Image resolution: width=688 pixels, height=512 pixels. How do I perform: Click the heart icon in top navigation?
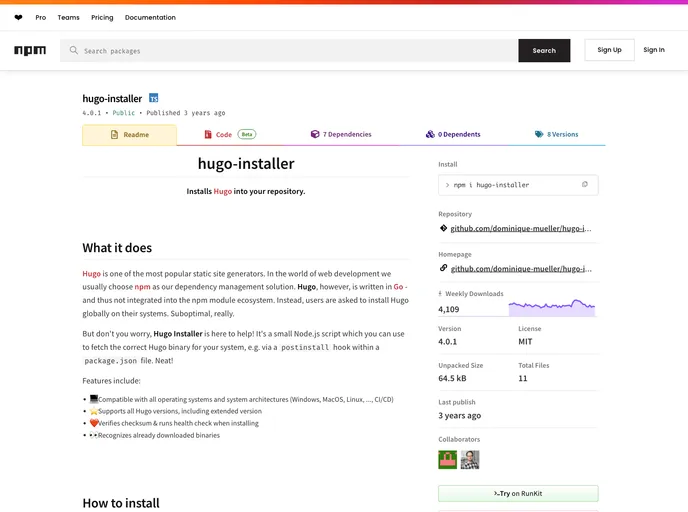18,18
